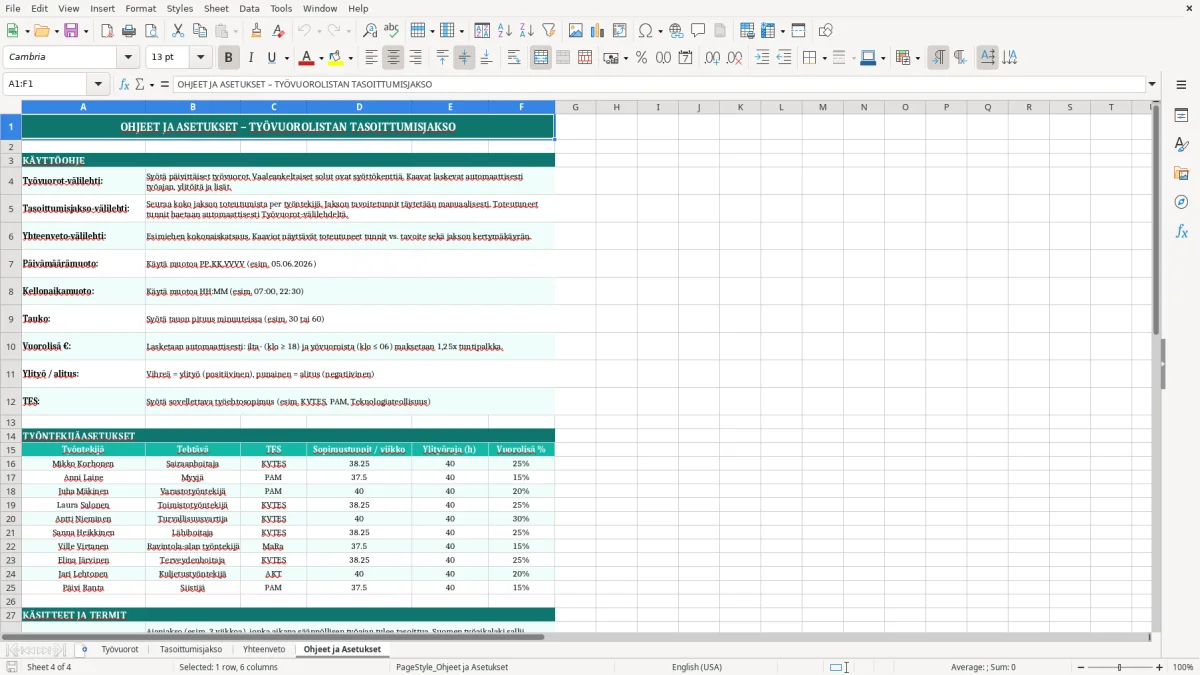Image resolution: width=1200 pixels, height=675 pixels.
Task: Select the Clone Formatting paintbrush
Action: coord(257,31)
